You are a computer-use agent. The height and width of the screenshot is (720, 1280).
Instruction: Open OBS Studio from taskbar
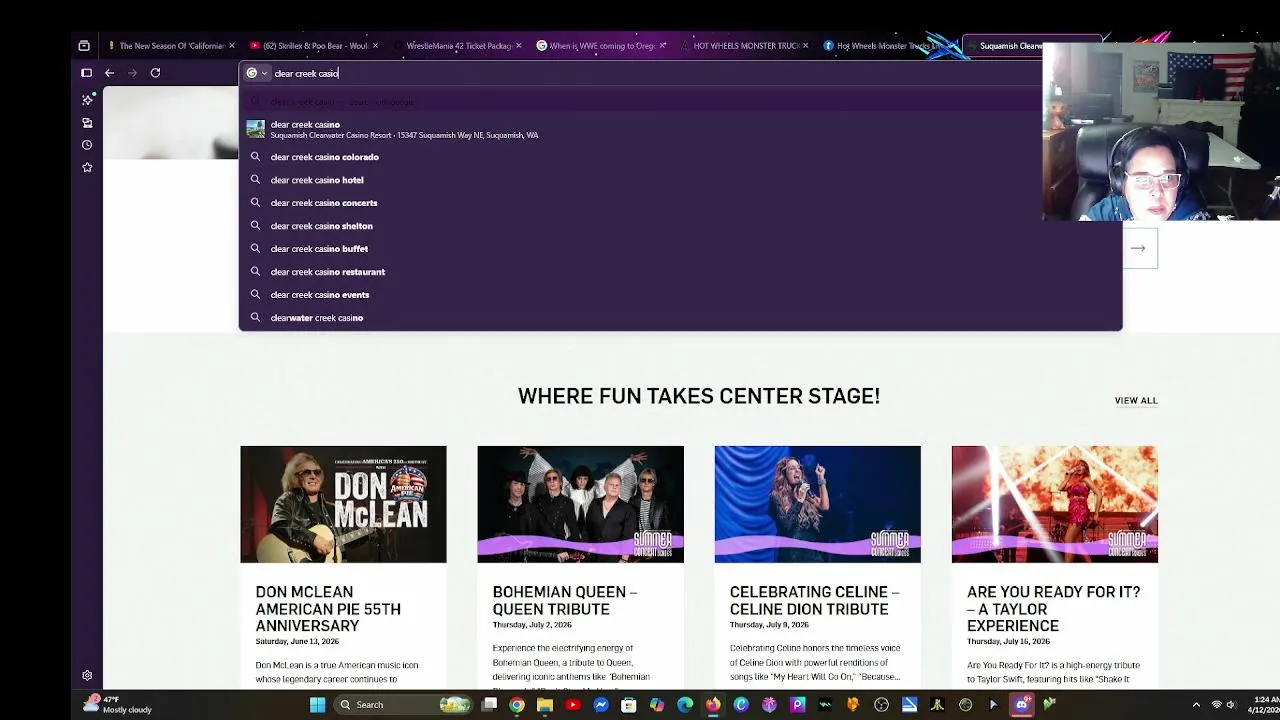click(881, 705)
